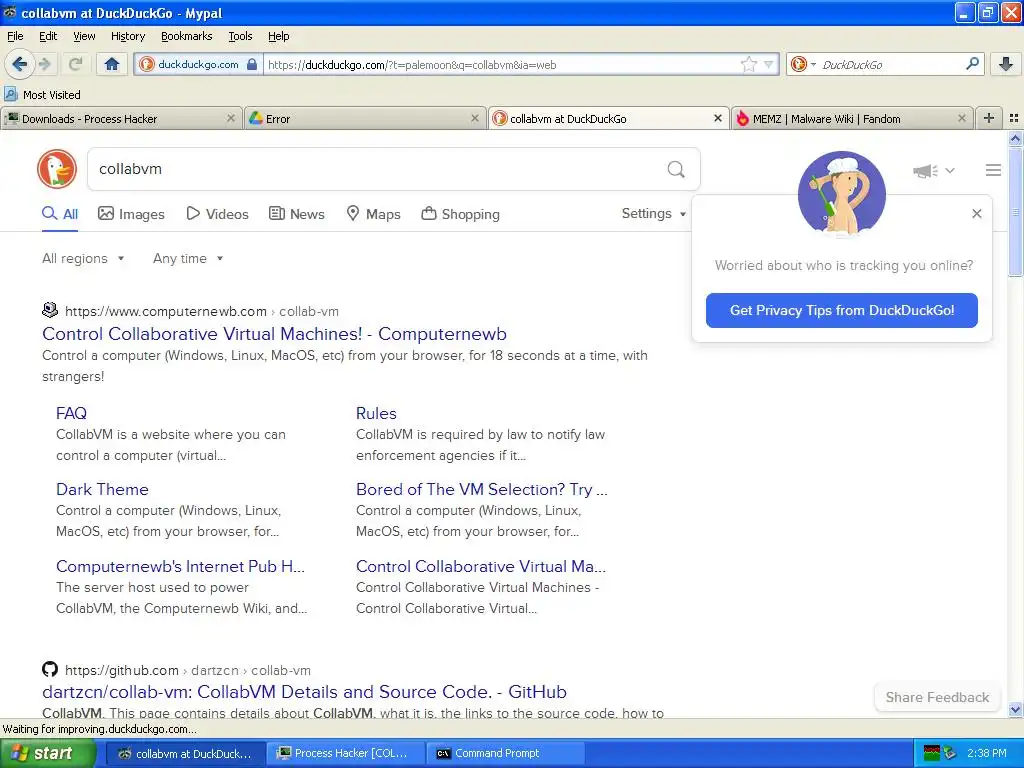Open the View menu
The height and width of the screenshot is (768, 1024).
84,36
